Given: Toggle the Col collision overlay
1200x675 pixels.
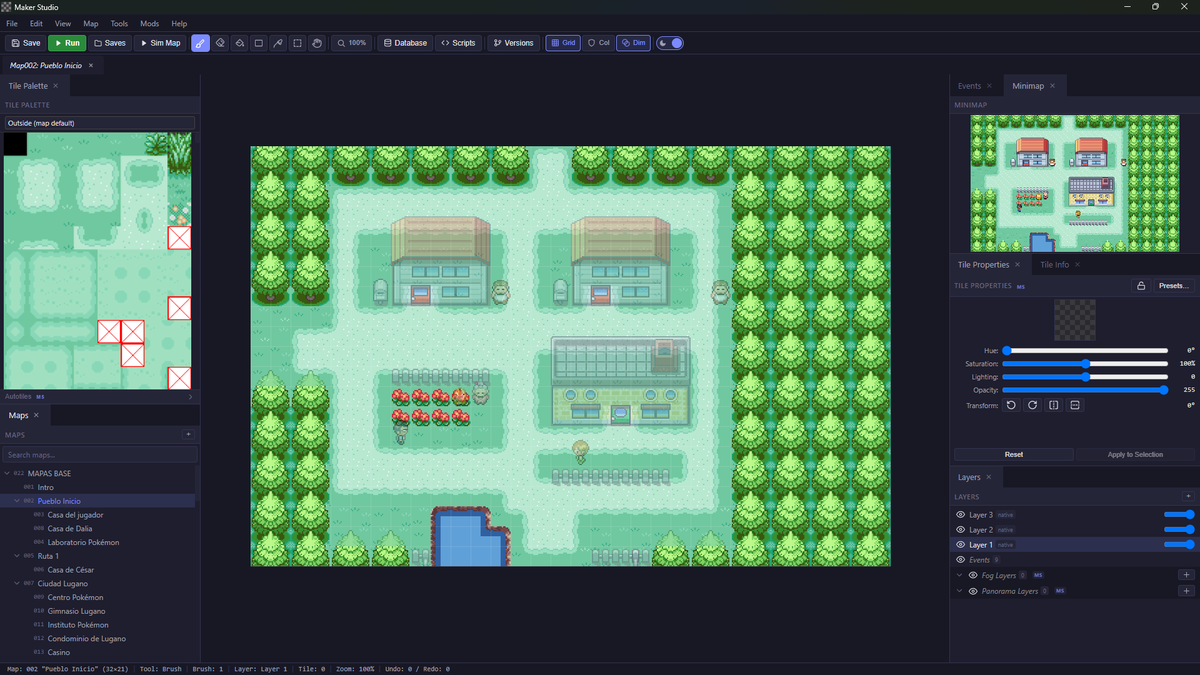Looking at the screenshot, I should (598, 43).
